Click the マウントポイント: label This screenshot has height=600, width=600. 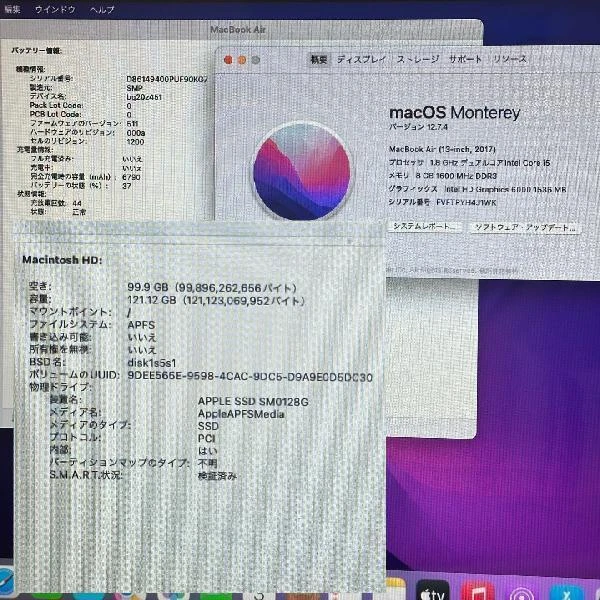71,312
